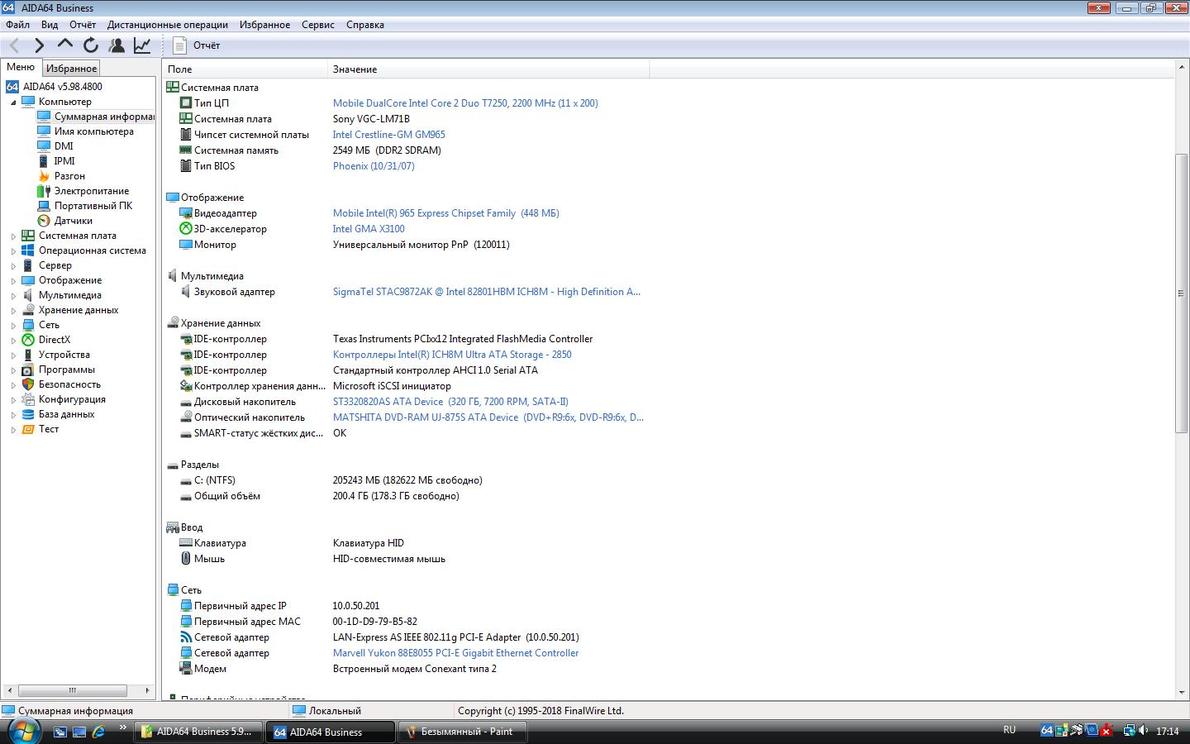Open the Отчёт menu in menu bar

click(83, 24)
